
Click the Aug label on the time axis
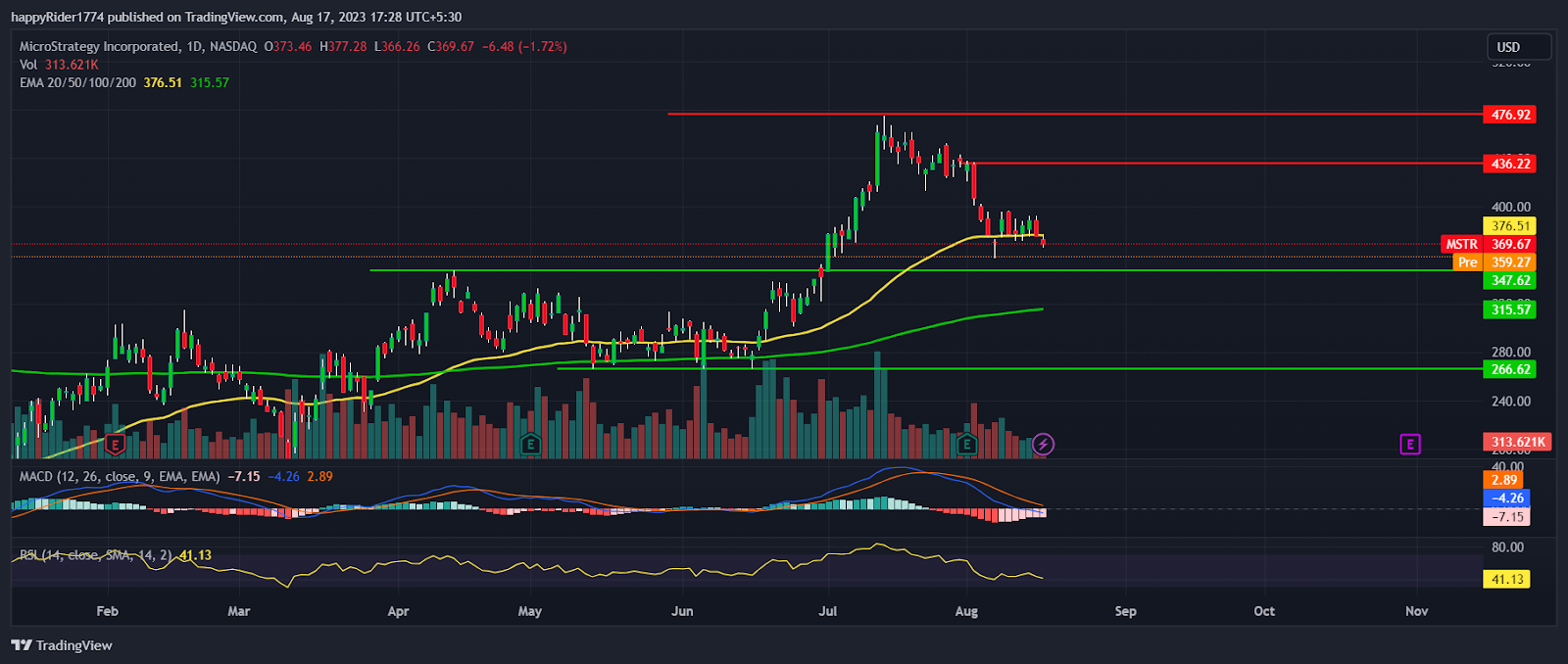[x=966, y=611]
